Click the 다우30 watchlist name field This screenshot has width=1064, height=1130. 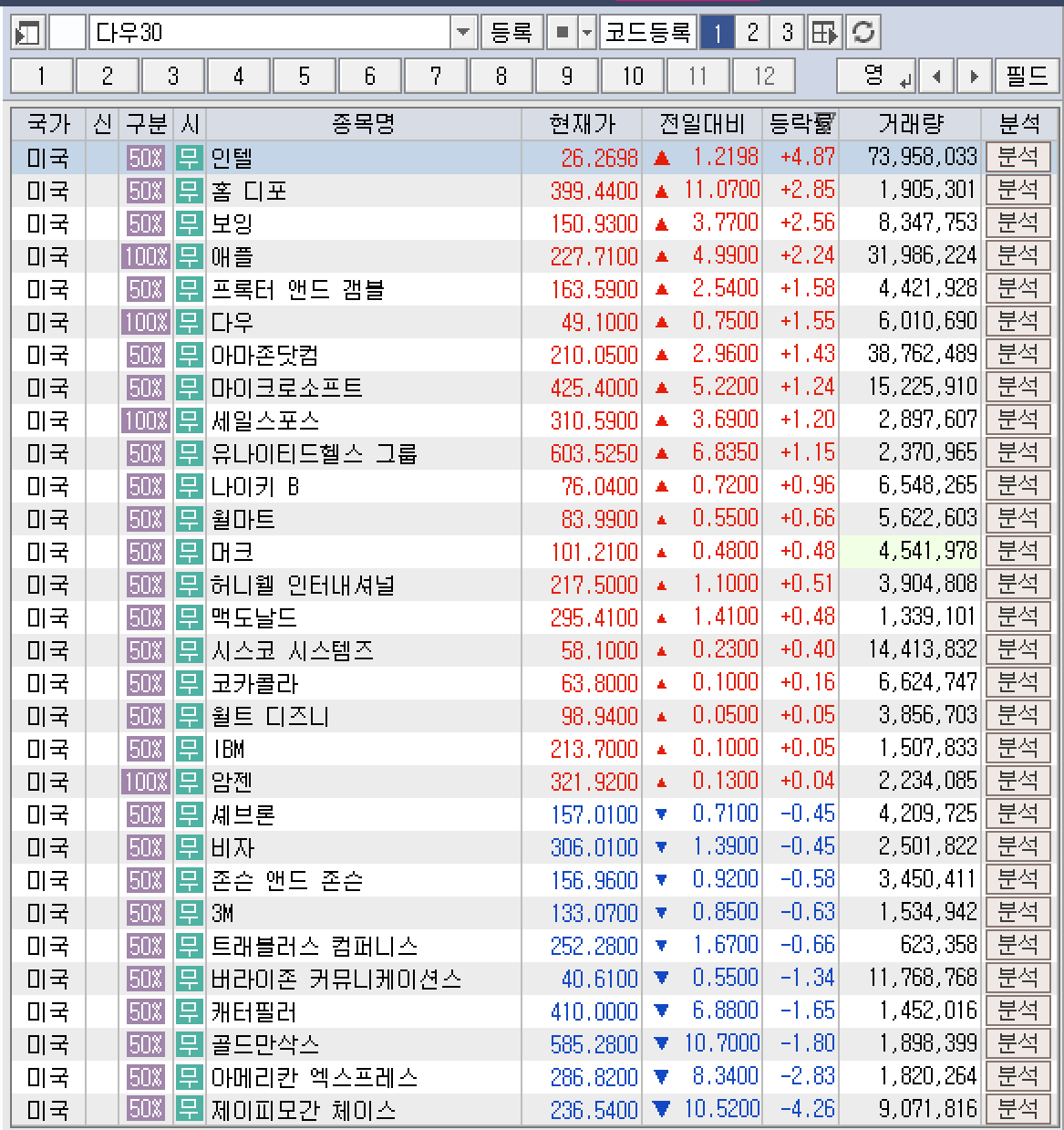point(270,34)
